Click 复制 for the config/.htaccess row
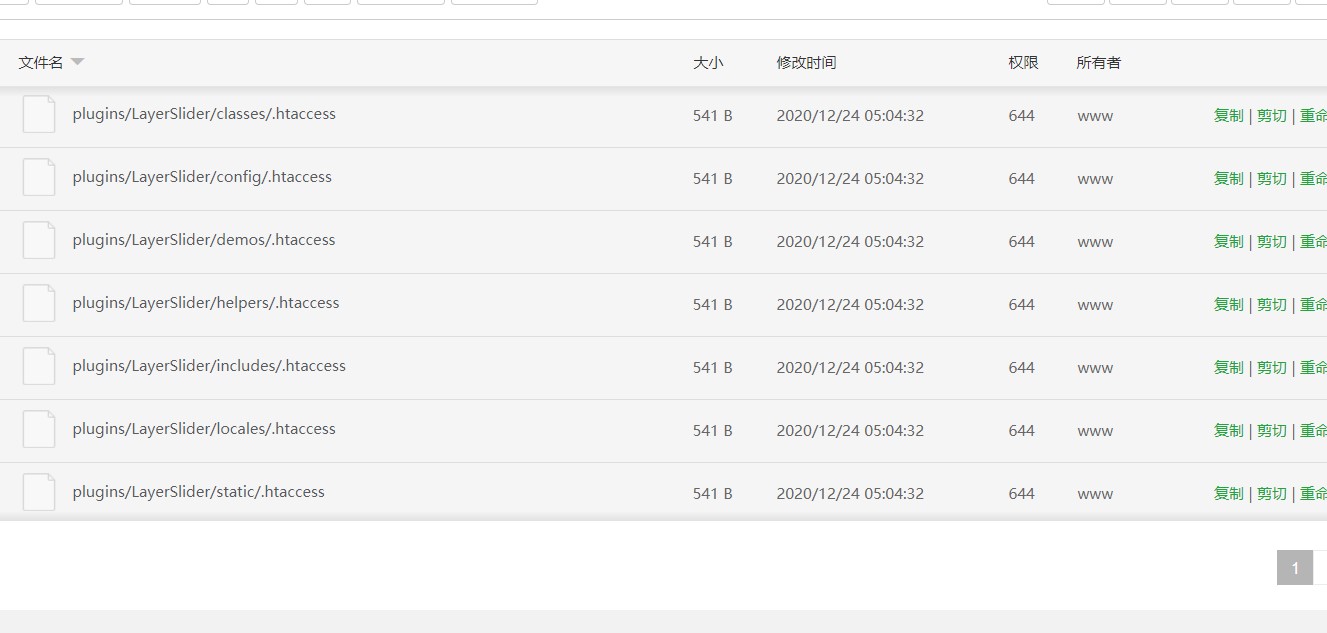 point(1228,178)
